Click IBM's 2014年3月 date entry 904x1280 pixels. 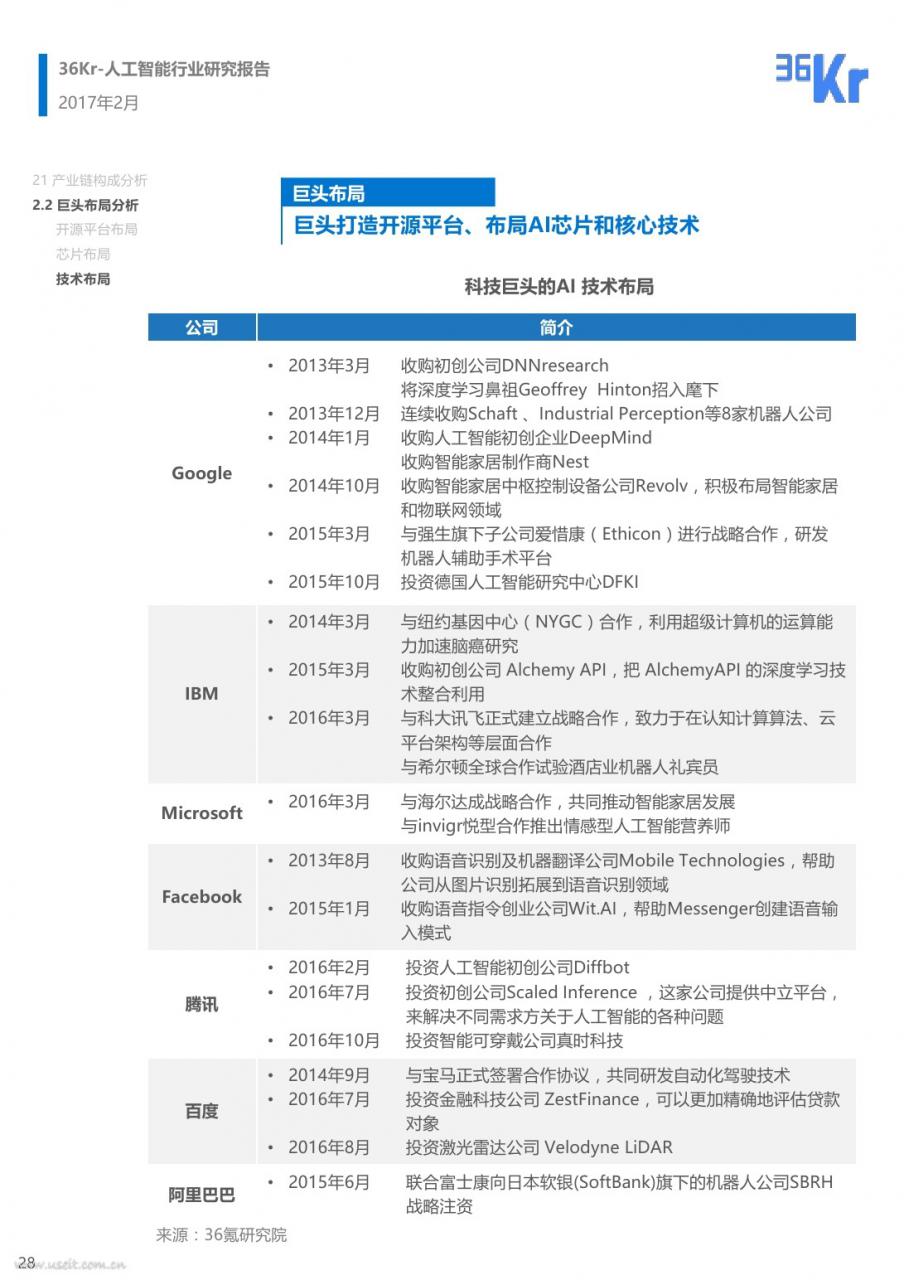(x=328, y=621)
